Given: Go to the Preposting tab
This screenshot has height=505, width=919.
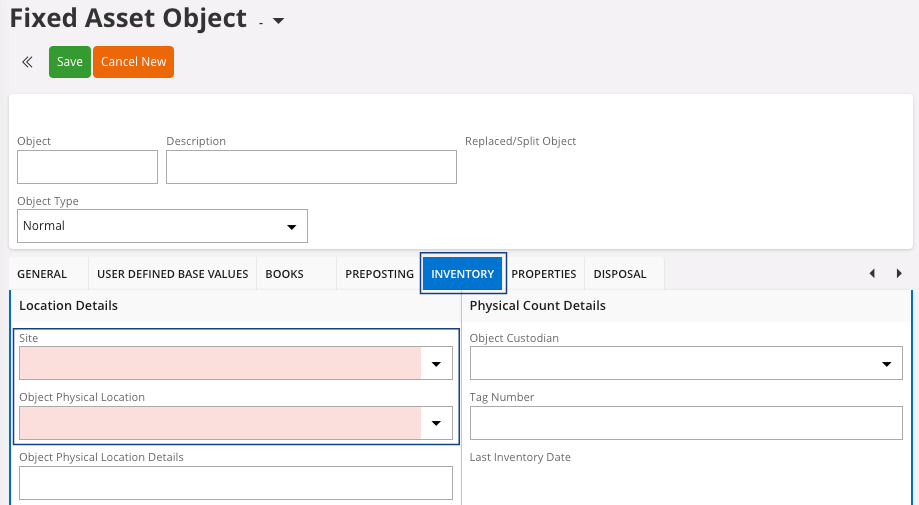Looking at the screenshot, I should pyautogui.click(x=379, y=274).
